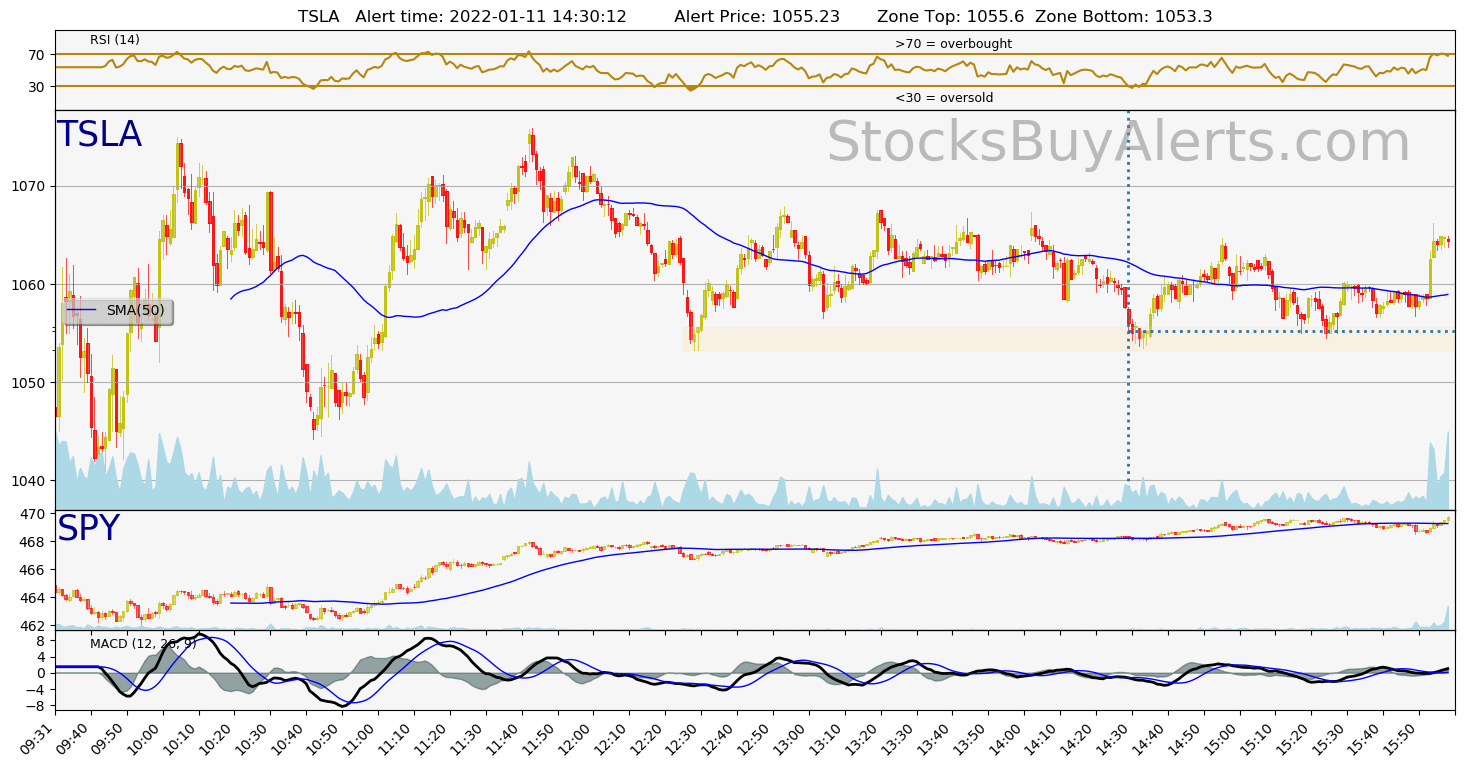This screenshot has width=1469, height=768.
Task: Click the Zone Top 1055.6 text
Action: 951,16
